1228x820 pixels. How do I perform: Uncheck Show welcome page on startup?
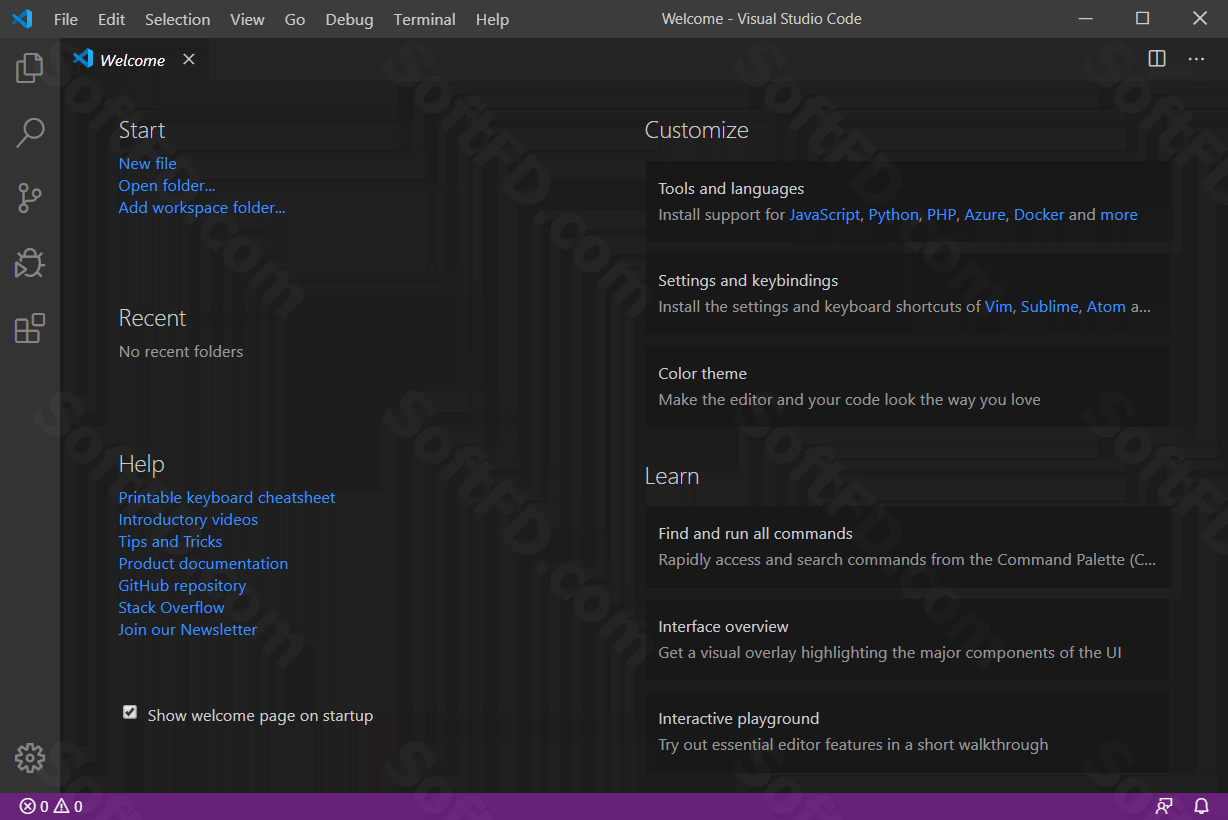[x=130, y=712]
